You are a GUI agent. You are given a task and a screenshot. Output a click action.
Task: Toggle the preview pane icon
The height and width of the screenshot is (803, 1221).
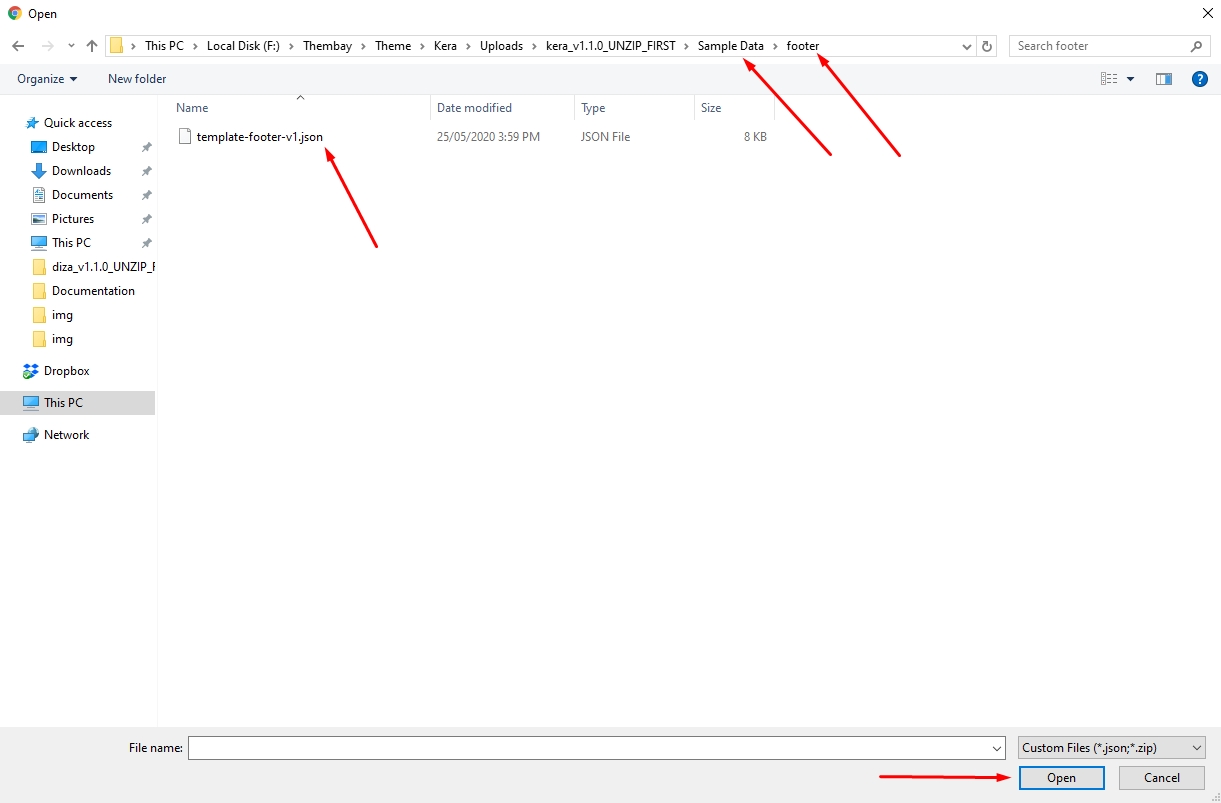click(x=1164, y=79)
